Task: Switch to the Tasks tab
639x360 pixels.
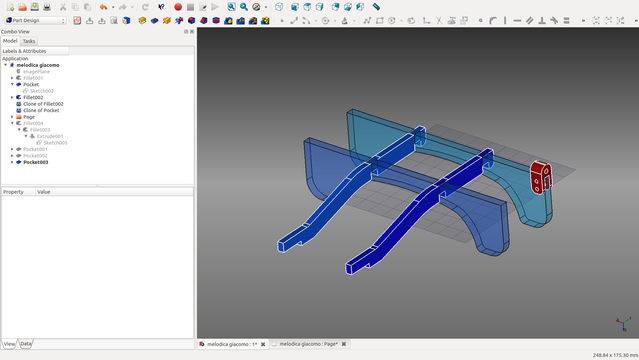Action: (x=29, y=41)
